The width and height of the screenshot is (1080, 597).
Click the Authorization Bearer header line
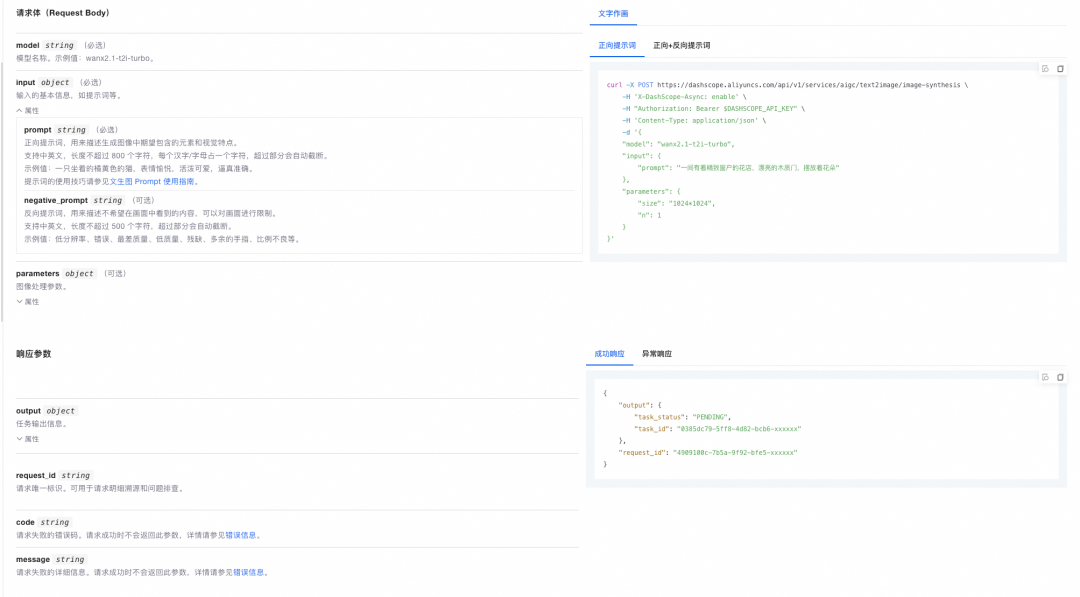713,109
